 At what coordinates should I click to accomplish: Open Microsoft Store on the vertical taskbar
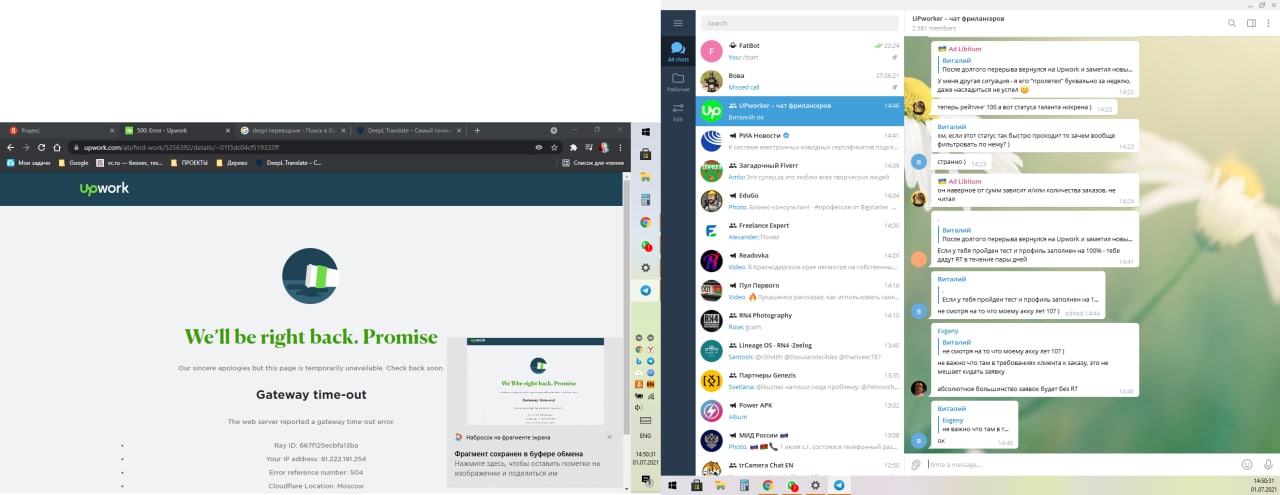pos(646,154)
